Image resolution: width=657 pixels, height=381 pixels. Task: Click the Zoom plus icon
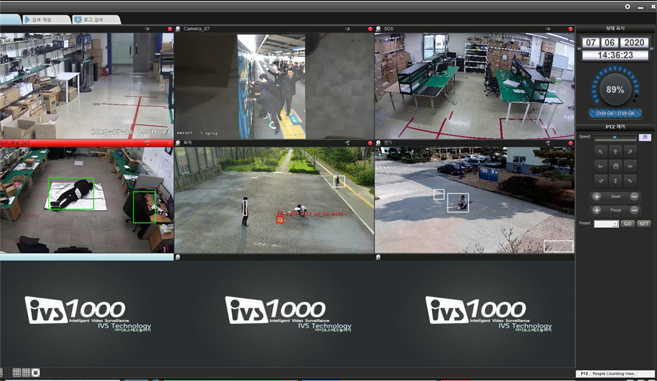coord(597,196)
